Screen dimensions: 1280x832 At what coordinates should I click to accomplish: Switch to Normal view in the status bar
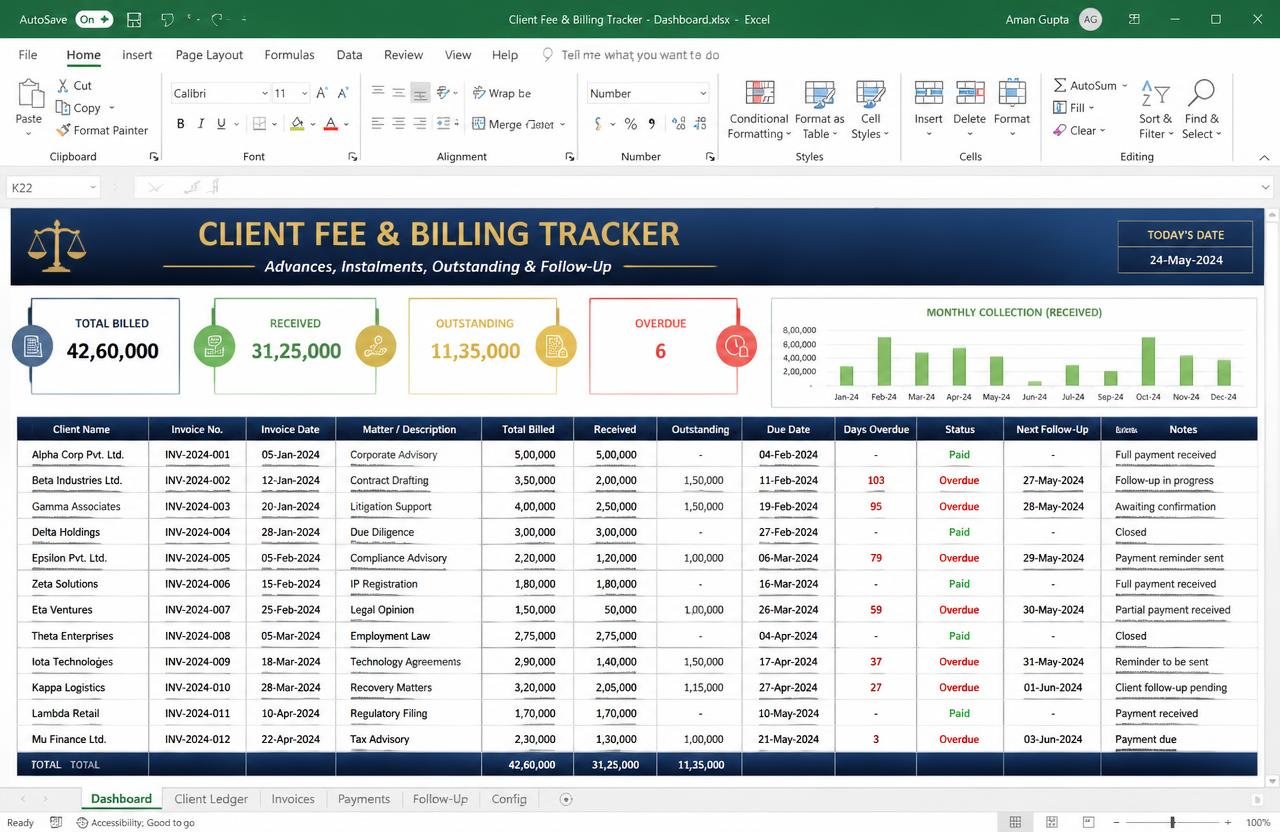pyautogui.click(x=1015, y=823)
